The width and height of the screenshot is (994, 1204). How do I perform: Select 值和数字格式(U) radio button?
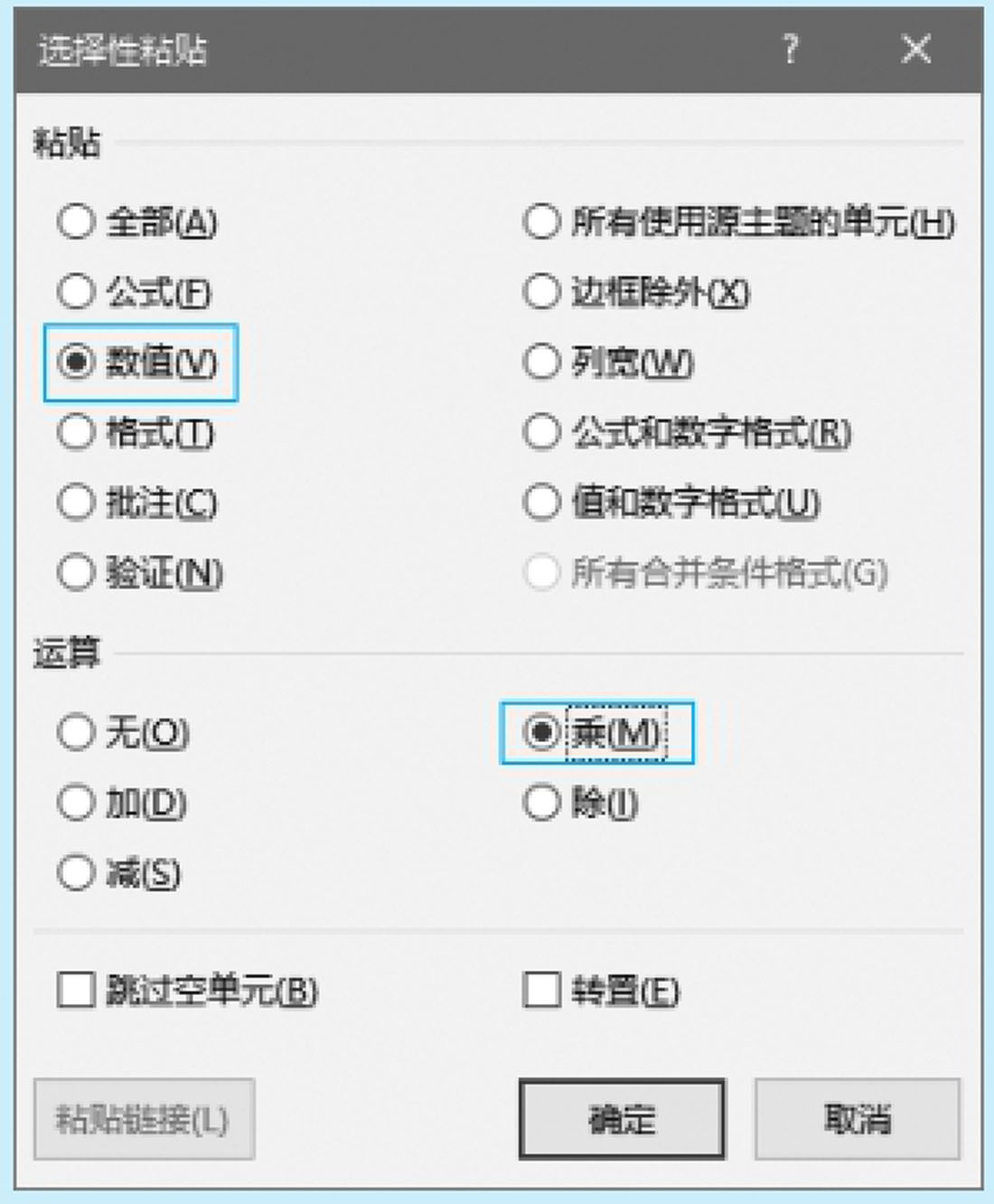coord(541,503)
